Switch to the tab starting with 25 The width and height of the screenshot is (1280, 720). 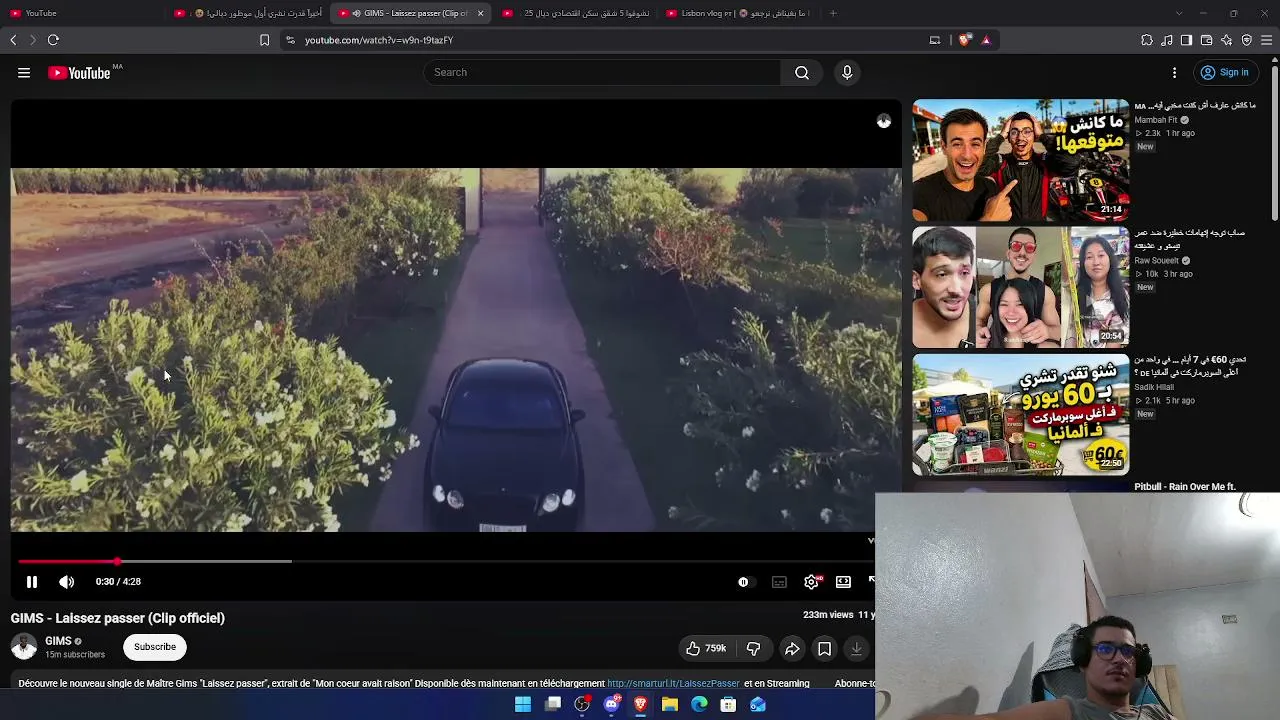(575, 13)
